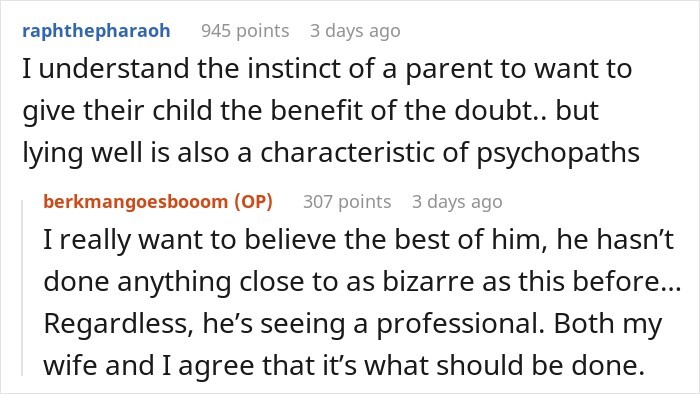Click the word 'psychopaths' in the top comment
The image size is (700, 394).
pyautogui.click(x=558, y=153)
